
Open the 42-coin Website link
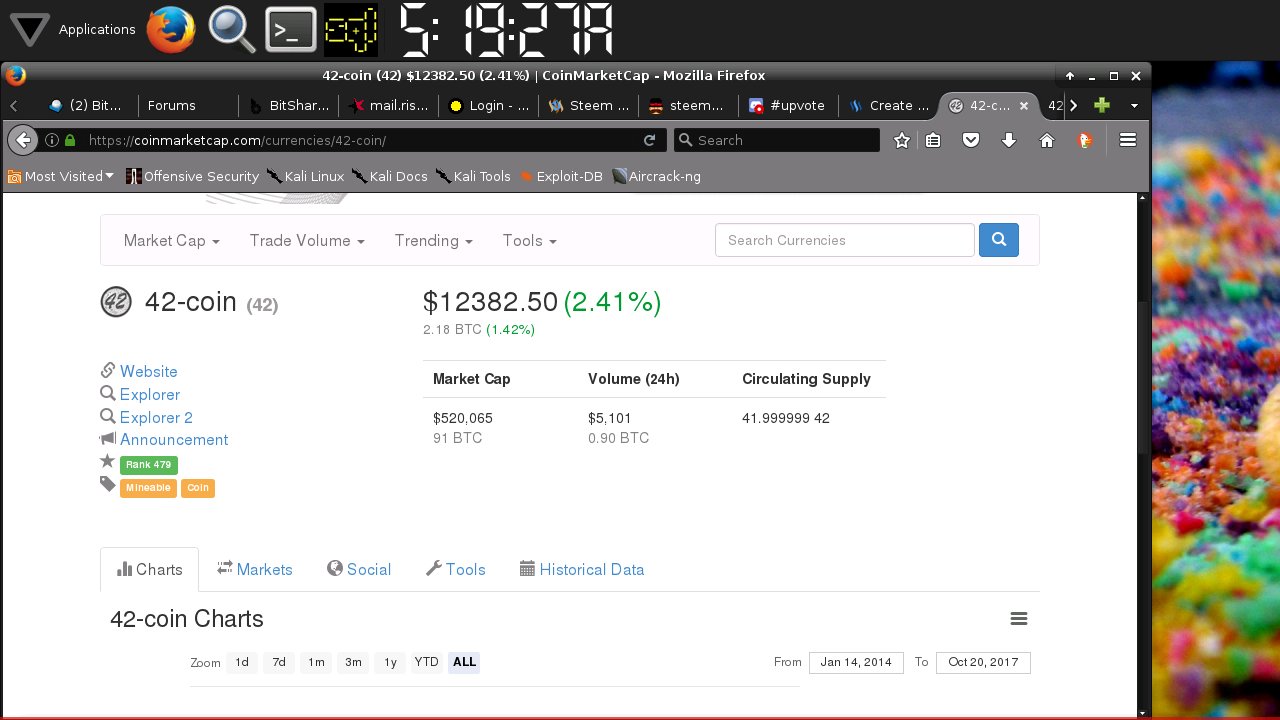tap(148, 371)
